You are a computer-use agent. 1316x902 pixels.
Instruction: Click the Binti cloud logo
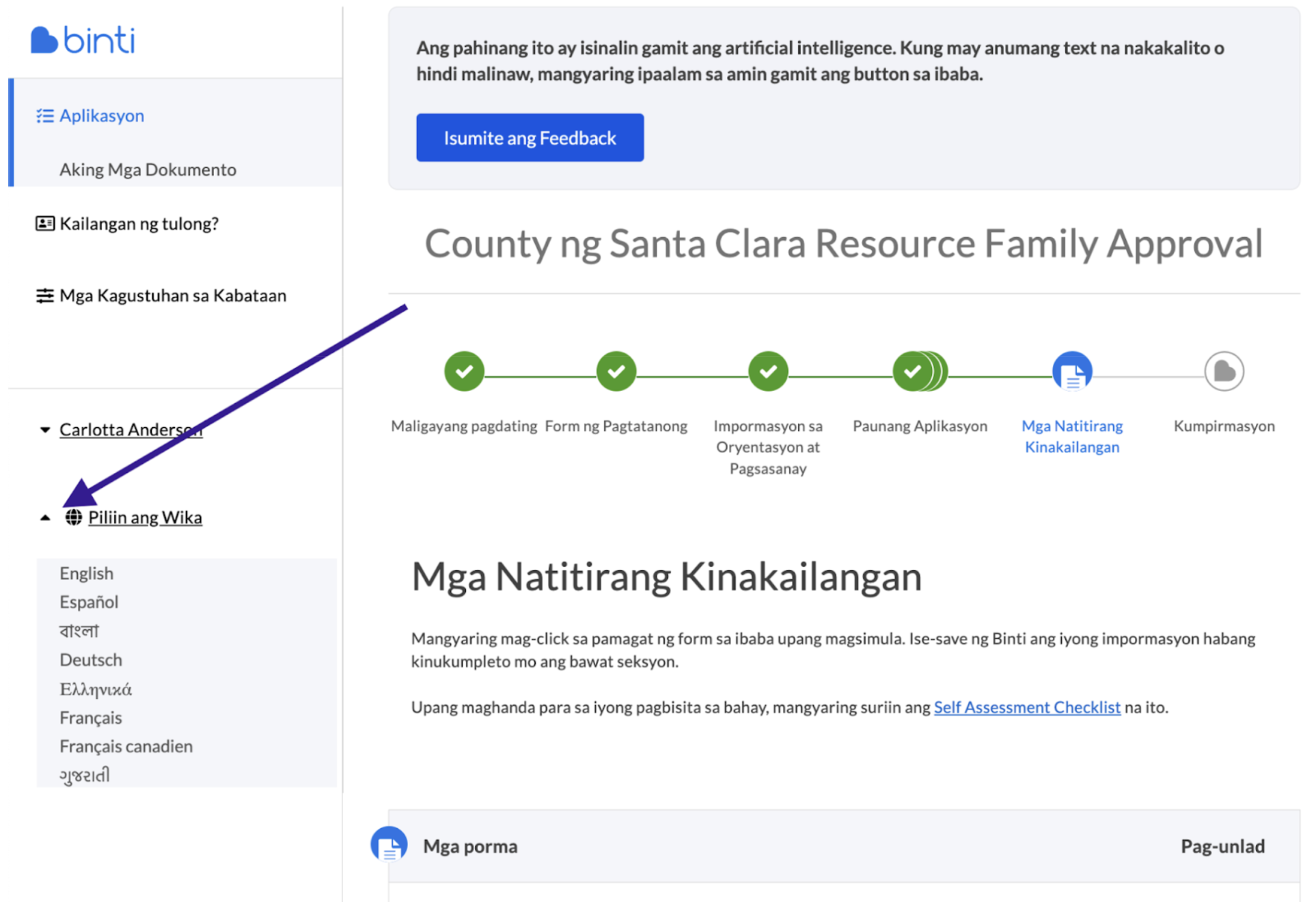42,39
